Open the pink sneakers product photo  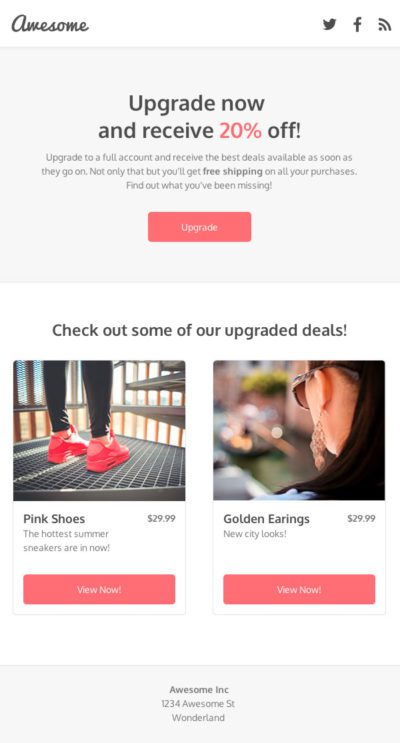99,430
